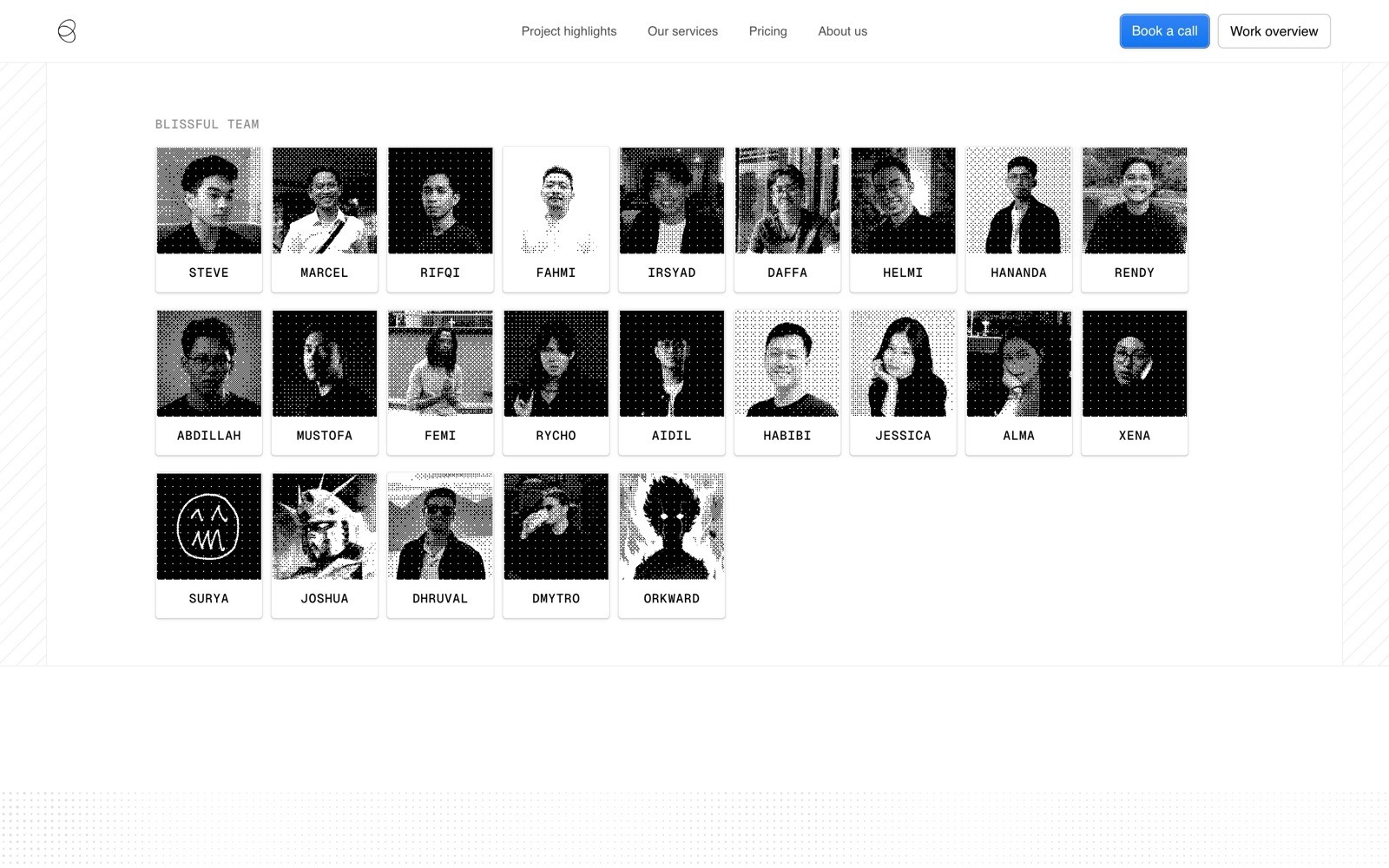Open Project highlights menu item

point(569,31)
